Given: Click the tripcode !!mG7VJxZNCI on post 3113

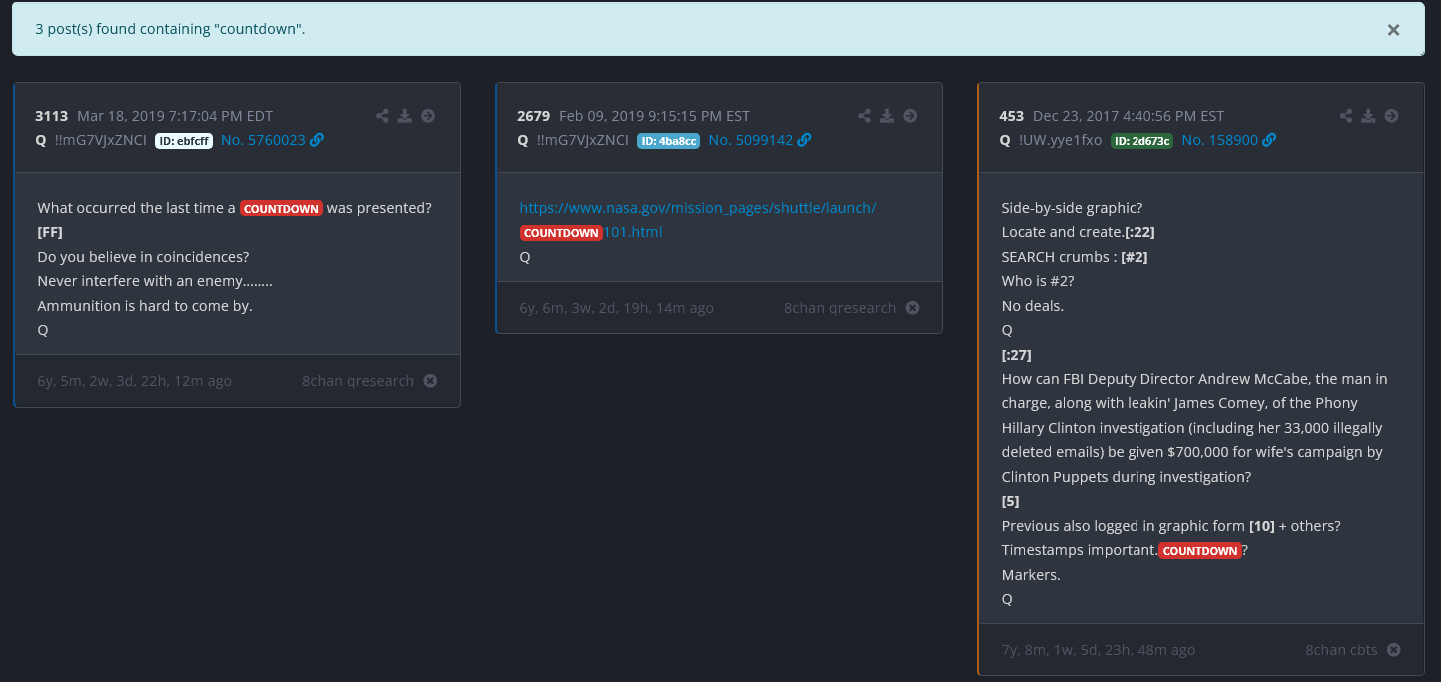Looking at the screenshot, I should point(101,140).
